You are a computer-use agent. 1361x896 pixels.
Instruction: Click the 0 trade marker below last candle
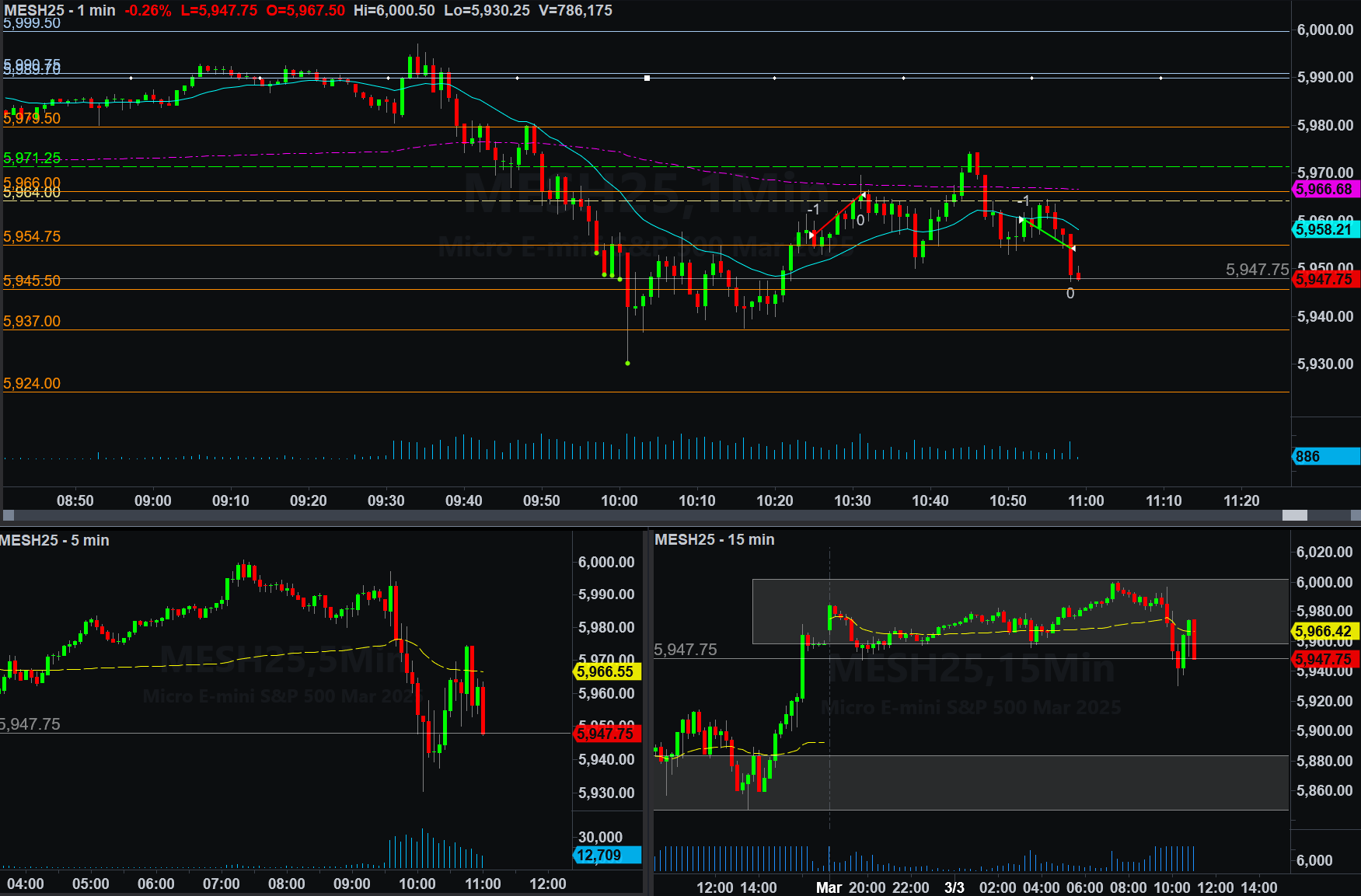coord(1070,294)
